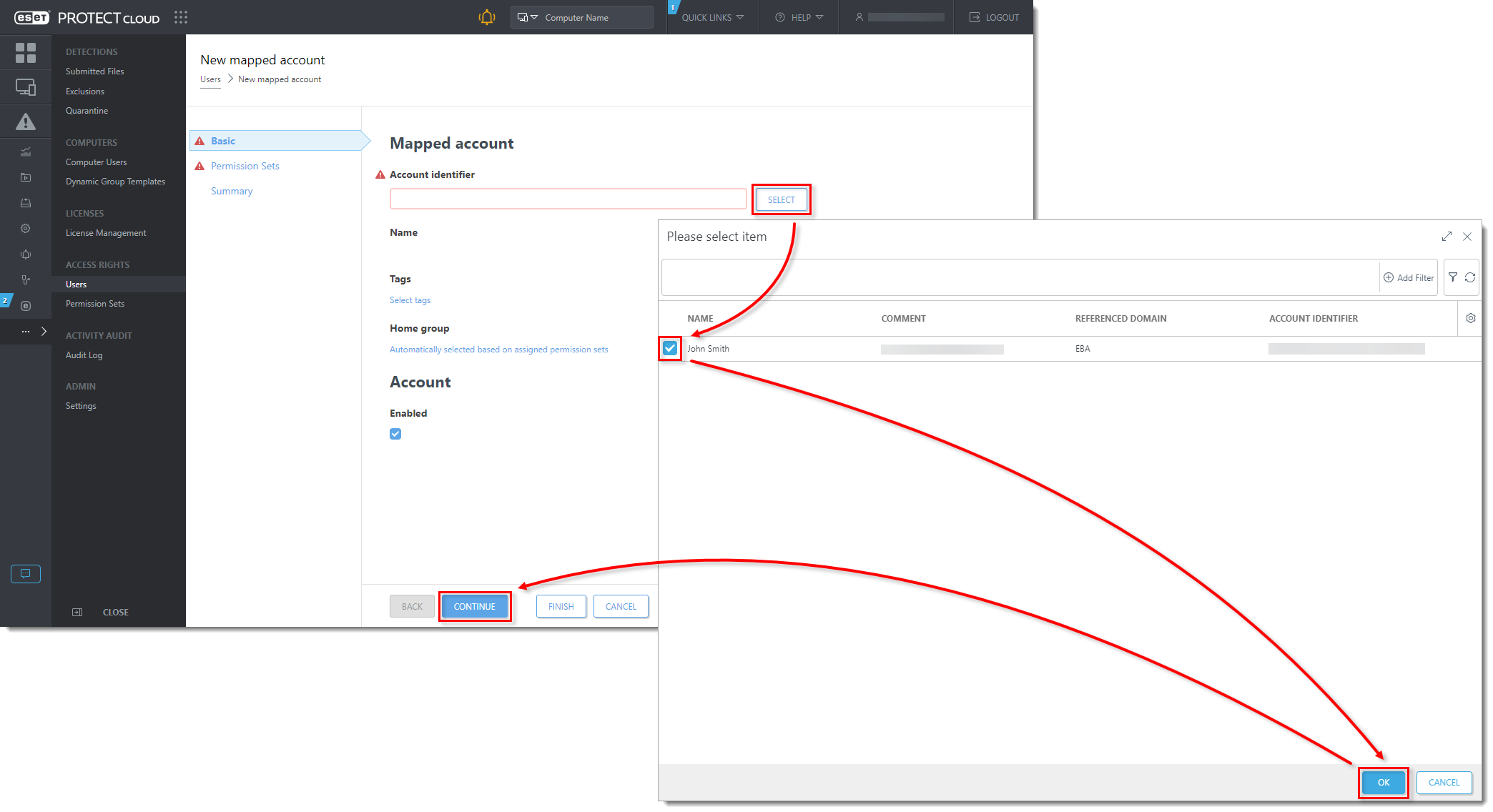Open the app launcher grid icon
The image size is (1493, 812).
coord(181,17)
